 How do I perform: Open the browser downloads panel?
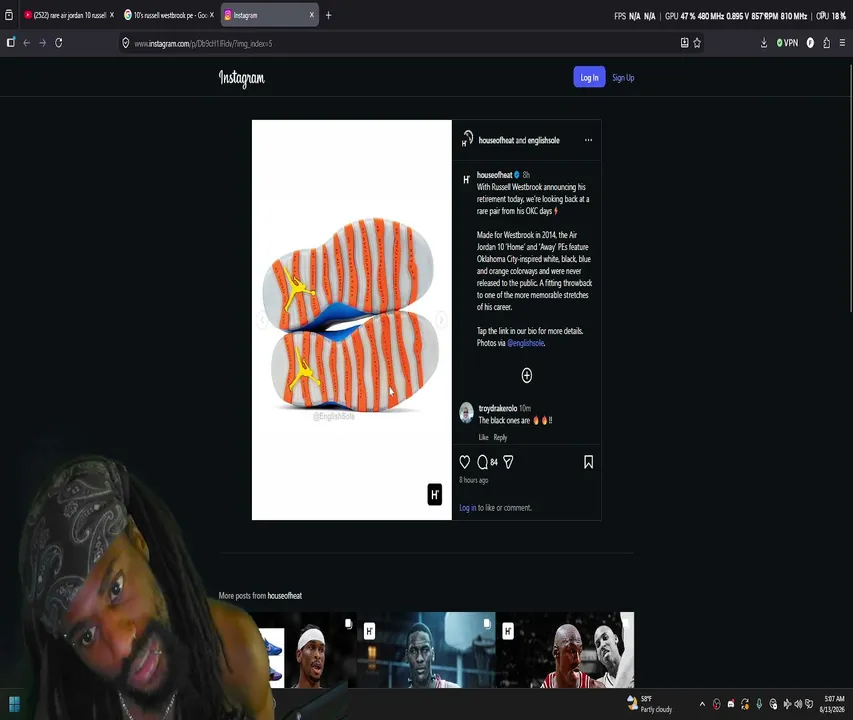(764, 43)
